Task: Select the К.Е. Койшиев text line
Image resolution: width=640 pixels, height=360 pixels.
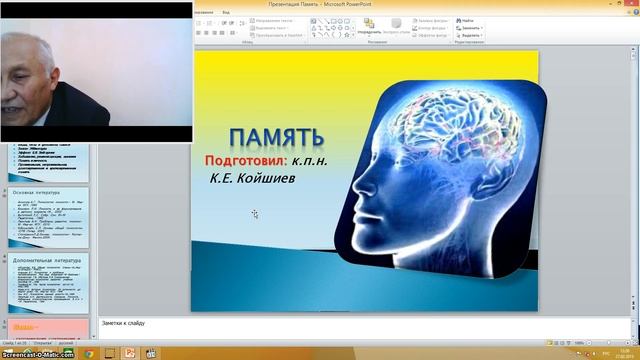Action: 252,178
